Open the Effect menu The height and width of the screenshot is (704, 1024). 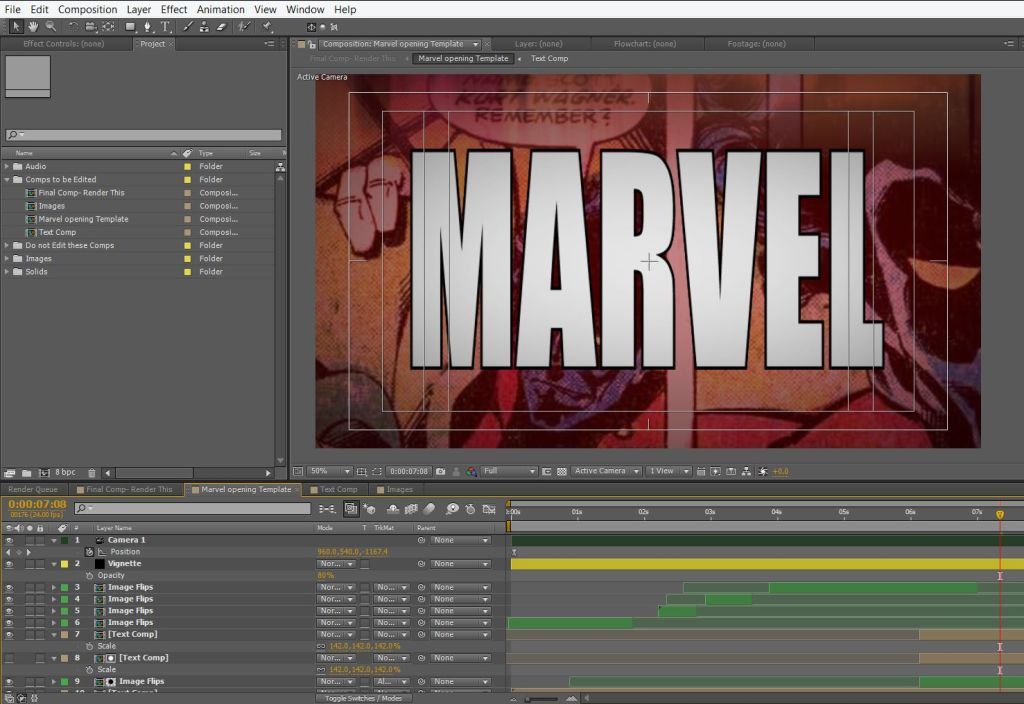174,9
